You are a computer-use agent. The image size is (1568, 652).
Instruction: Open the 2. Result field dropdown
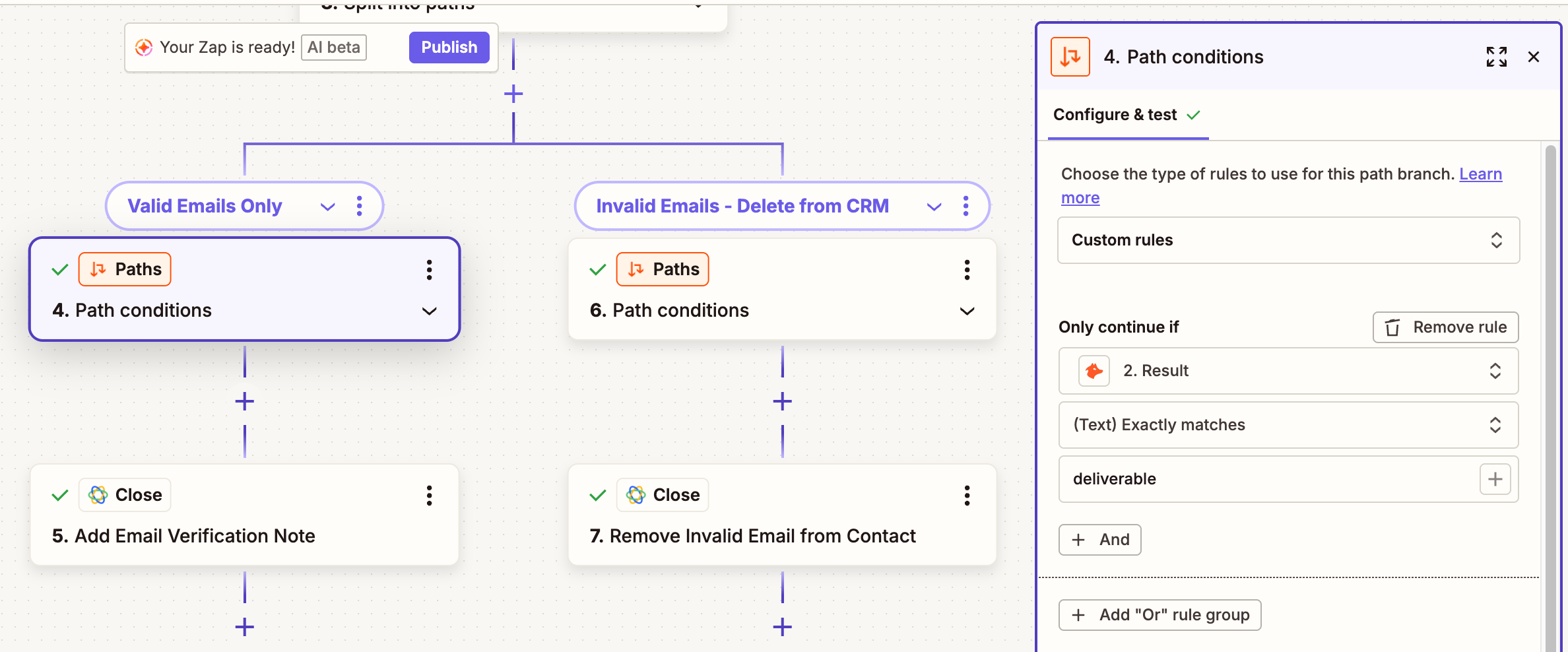(1288, 371)
